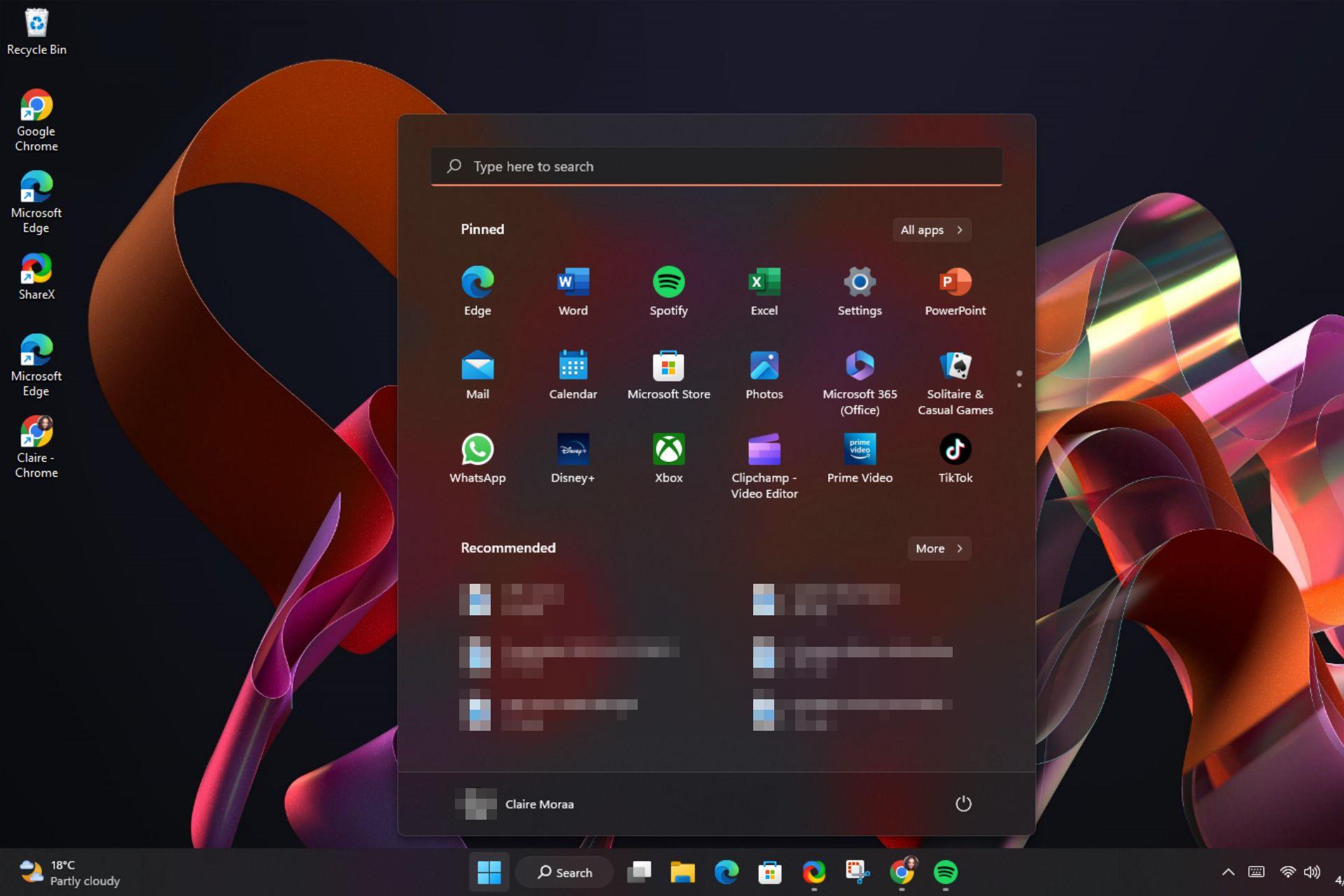1344x896 pixels.
Task: Open Edge from the pinned apps
Action: (477, 291)
